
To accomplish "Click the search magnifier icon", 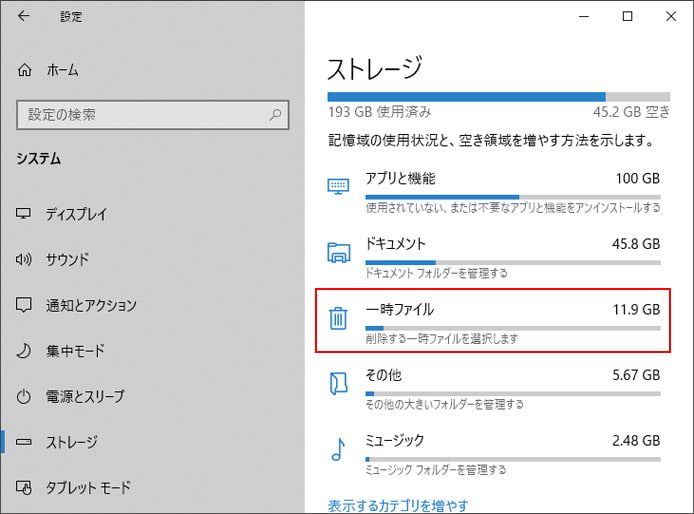I will (275, 115).
